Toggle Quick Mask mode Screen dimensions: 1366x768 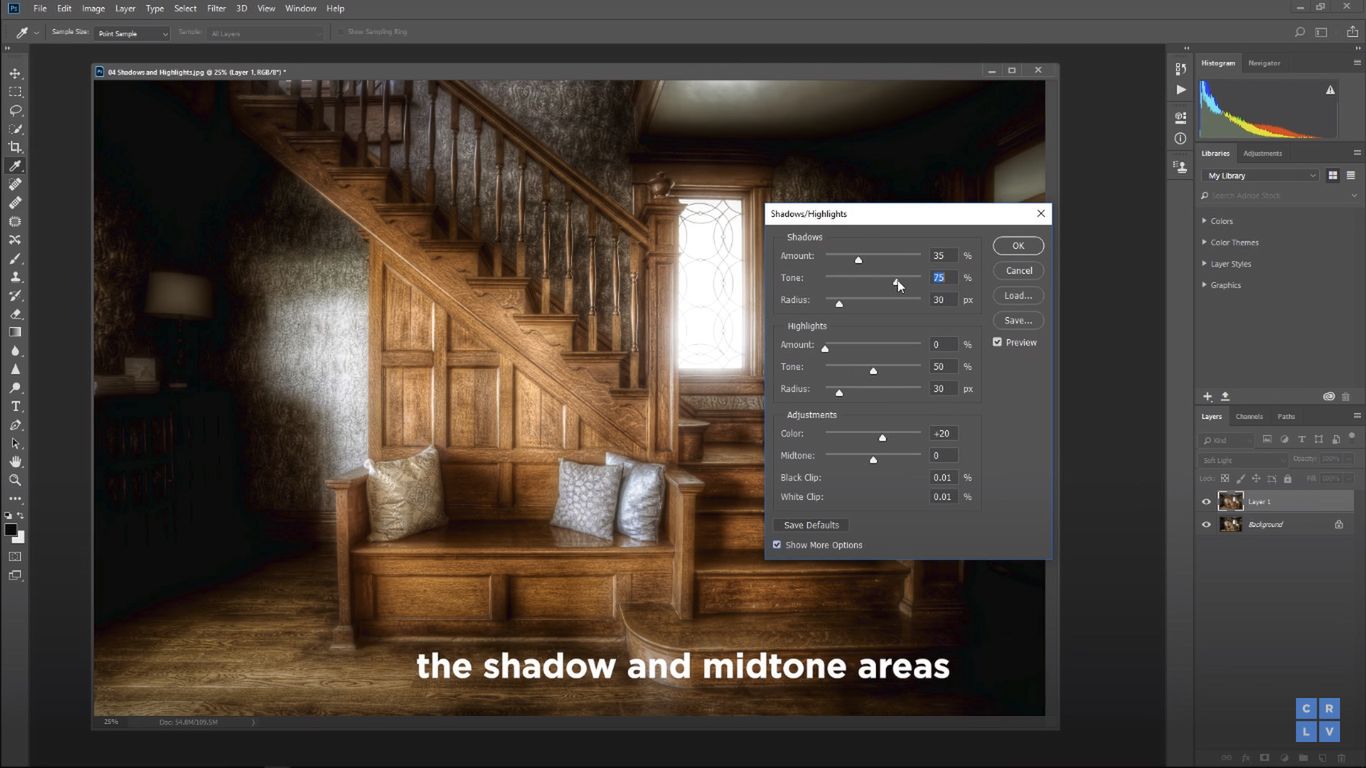(x=15, y=556)
